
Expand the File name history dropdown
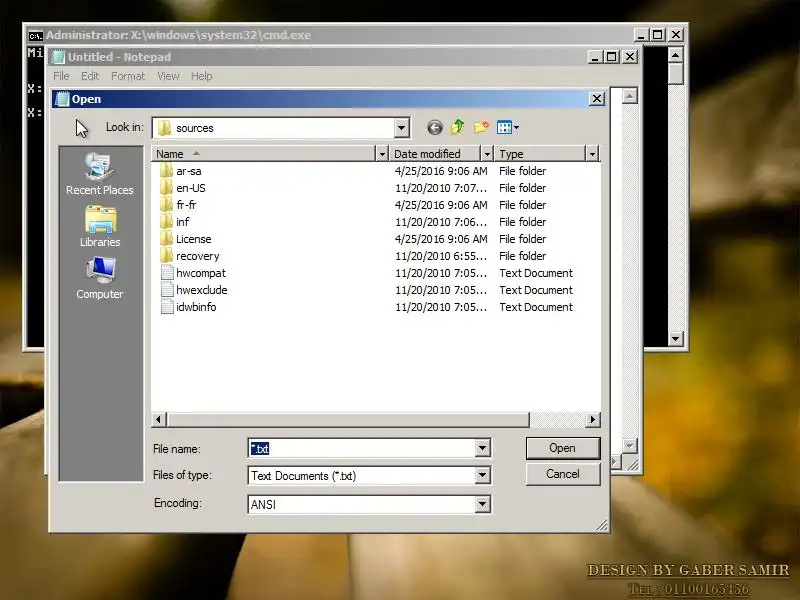tap(482, 448)
